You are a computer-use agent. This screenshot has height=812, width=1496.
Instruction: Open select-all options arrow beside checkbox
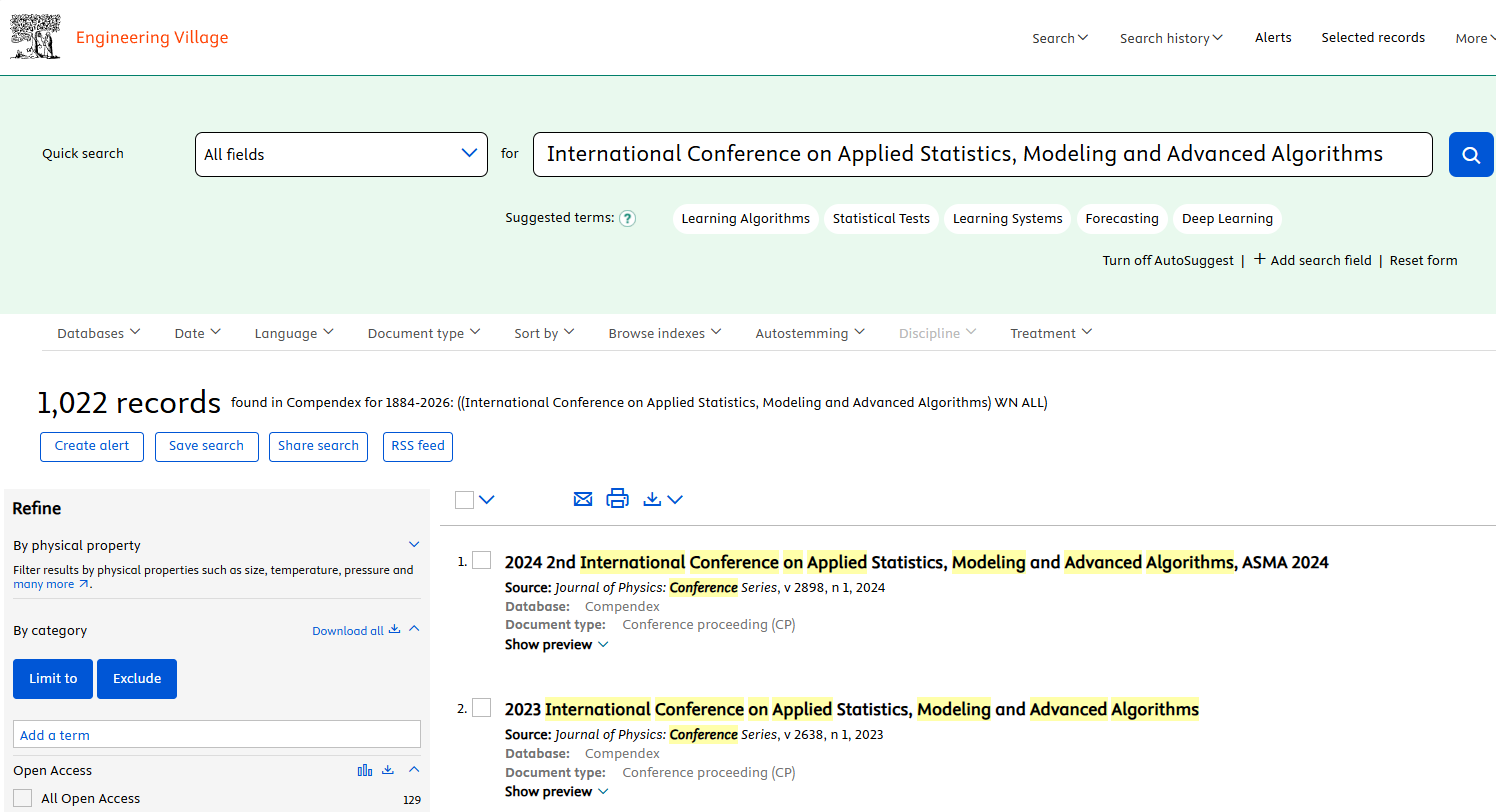[x=487, y=499]
